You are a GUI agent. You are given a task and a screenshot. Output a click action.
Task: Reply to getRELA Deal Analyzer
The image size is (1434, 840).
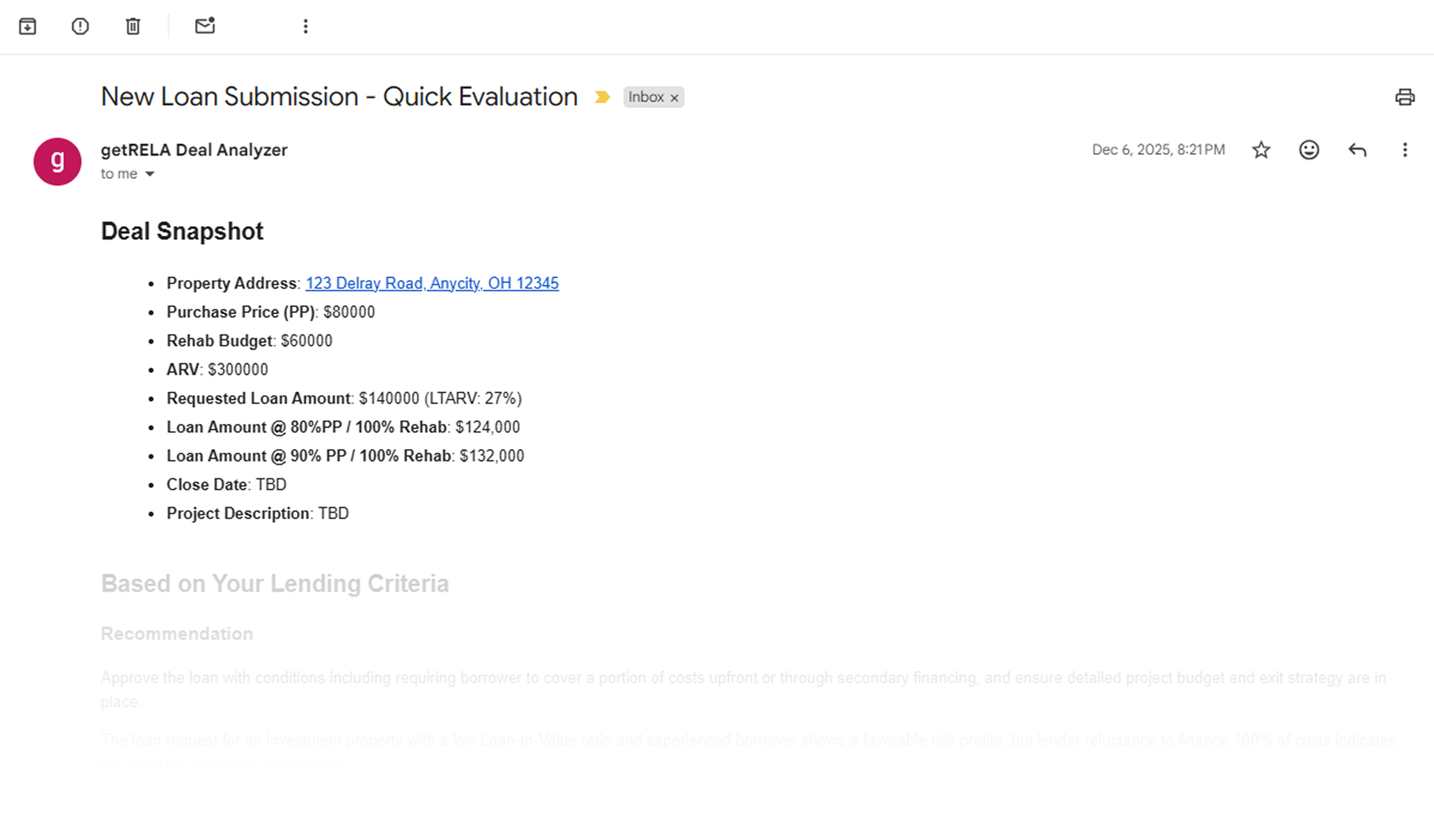click(x=1357, y=150)
